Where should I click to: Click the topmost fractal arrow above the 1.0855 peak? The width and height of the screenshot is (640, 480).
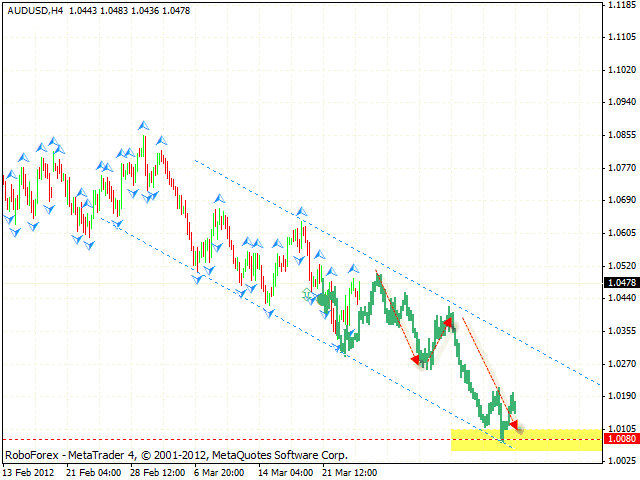pos(143,125)
